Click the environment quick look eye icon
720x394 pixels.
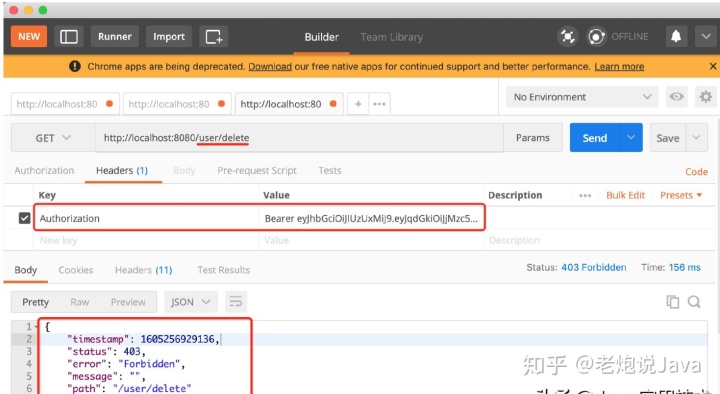[x=676, y=97]
